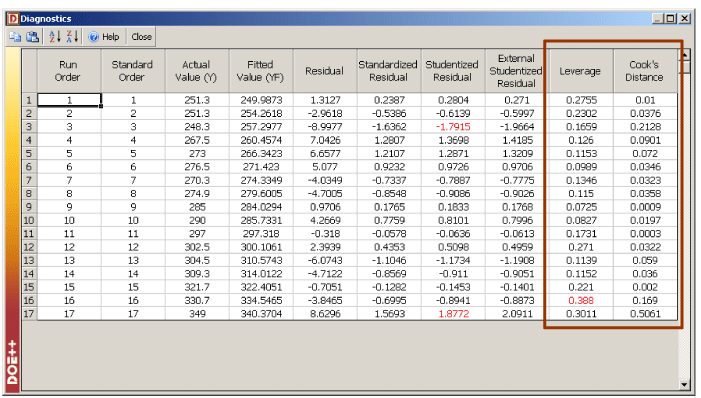Click the Residual column header
The image size is (701, 398).
point(325,71)
